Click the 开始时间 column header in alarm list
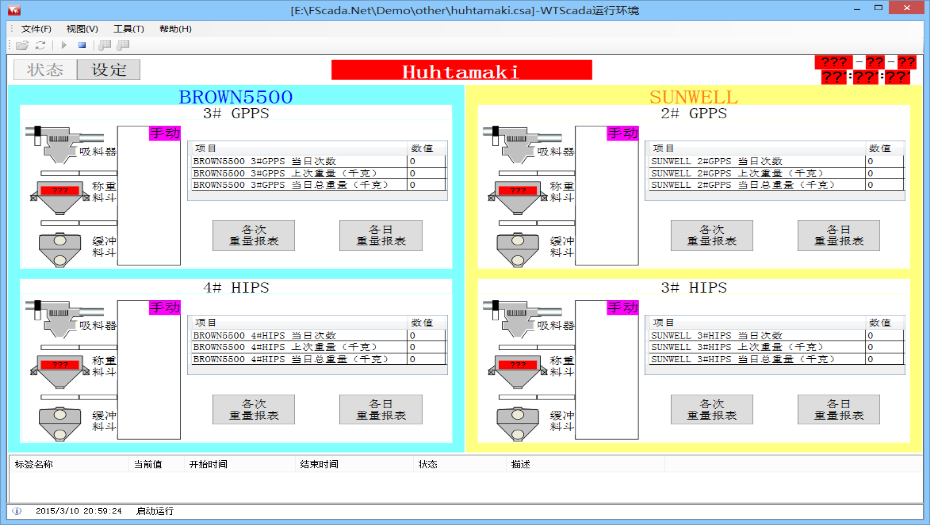The height and width of the screenshot is (526, 931). [x=239, y=464]
